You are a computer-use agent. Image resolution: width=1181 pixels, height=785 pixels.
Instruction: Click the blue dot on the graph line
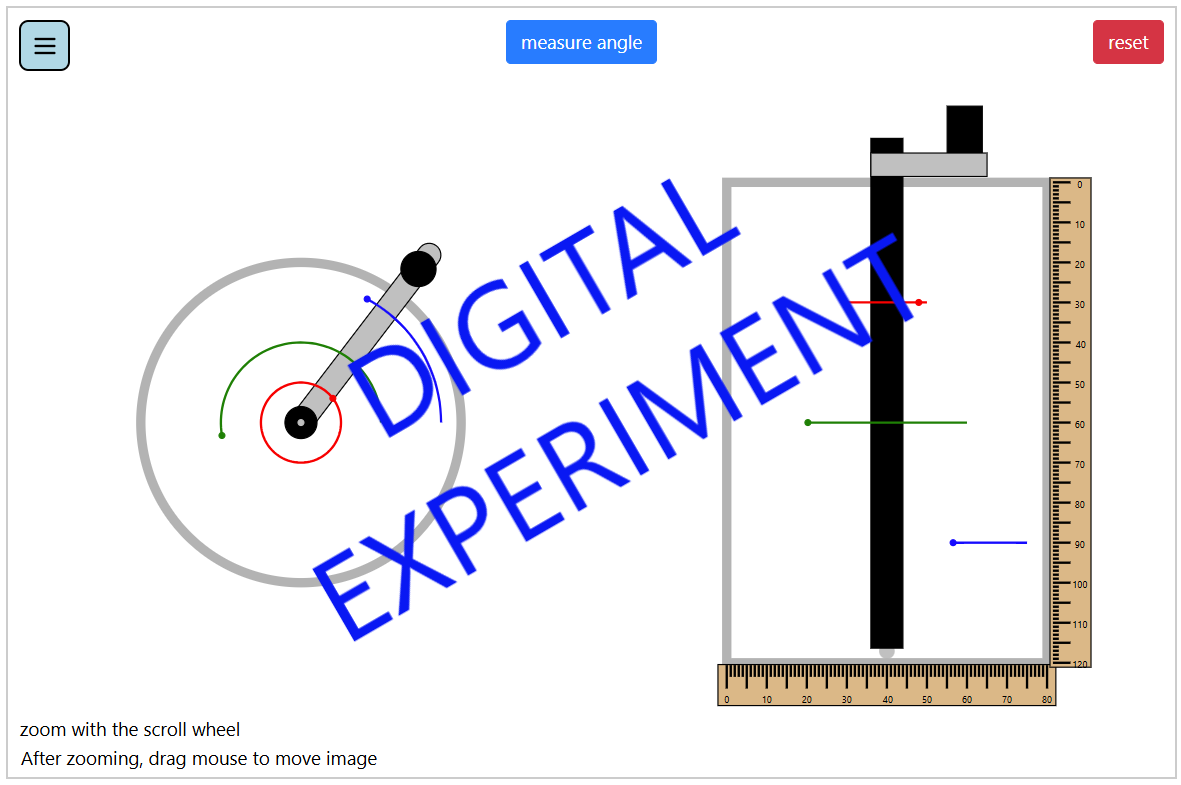(953, 542)
